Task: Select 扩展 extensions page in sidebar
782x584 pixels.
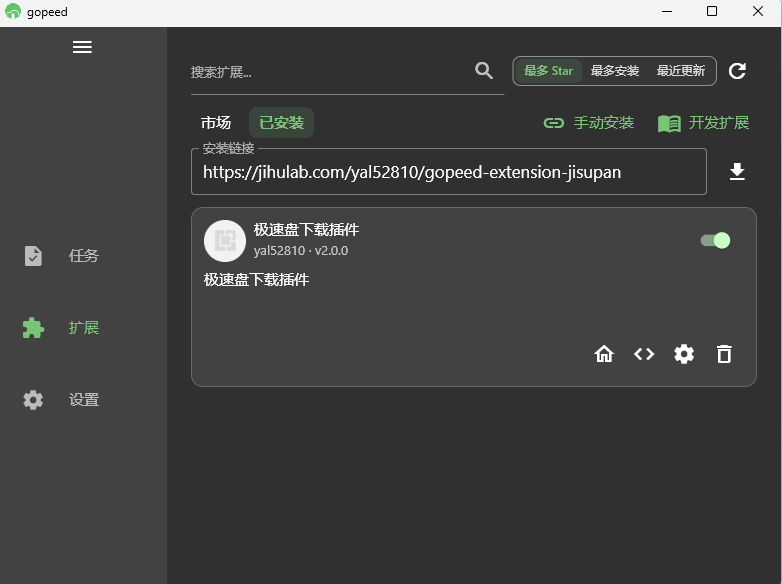Action: pos(62,328)
